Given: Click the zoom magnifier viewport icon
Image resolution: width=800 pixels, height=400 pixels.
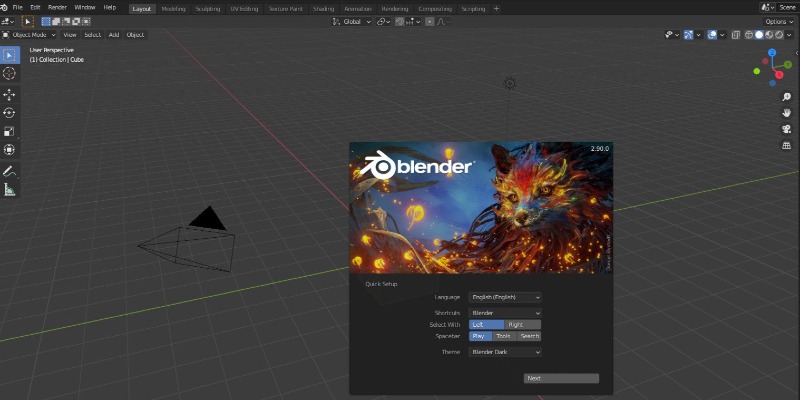Looking at the screenshot, I should 786,98.
